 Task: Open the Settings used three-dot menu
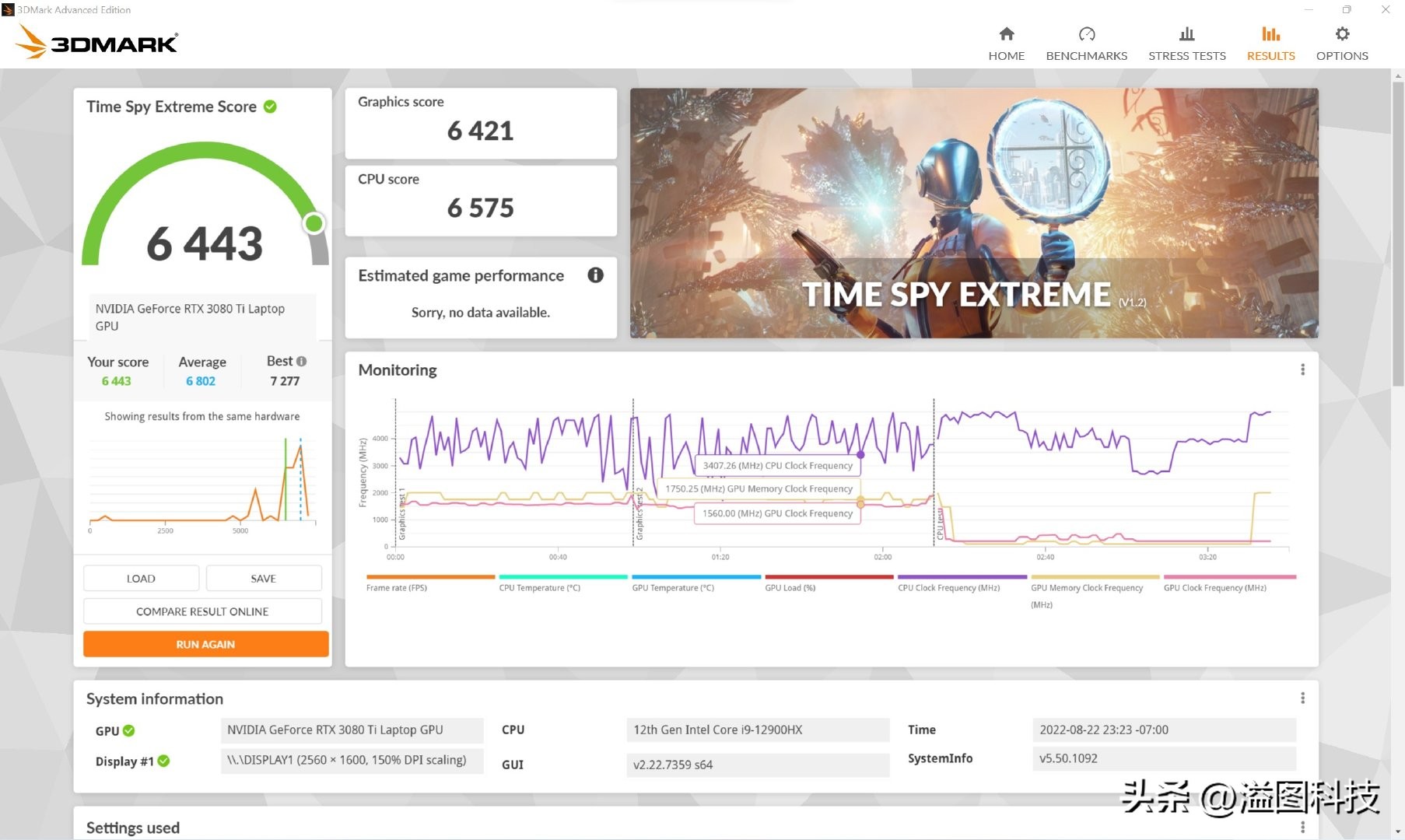coord(1302,827)
